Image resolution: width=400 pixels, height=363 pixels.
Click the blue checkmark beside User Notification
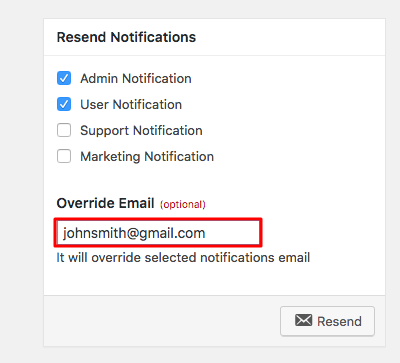[x=64, y=104]
